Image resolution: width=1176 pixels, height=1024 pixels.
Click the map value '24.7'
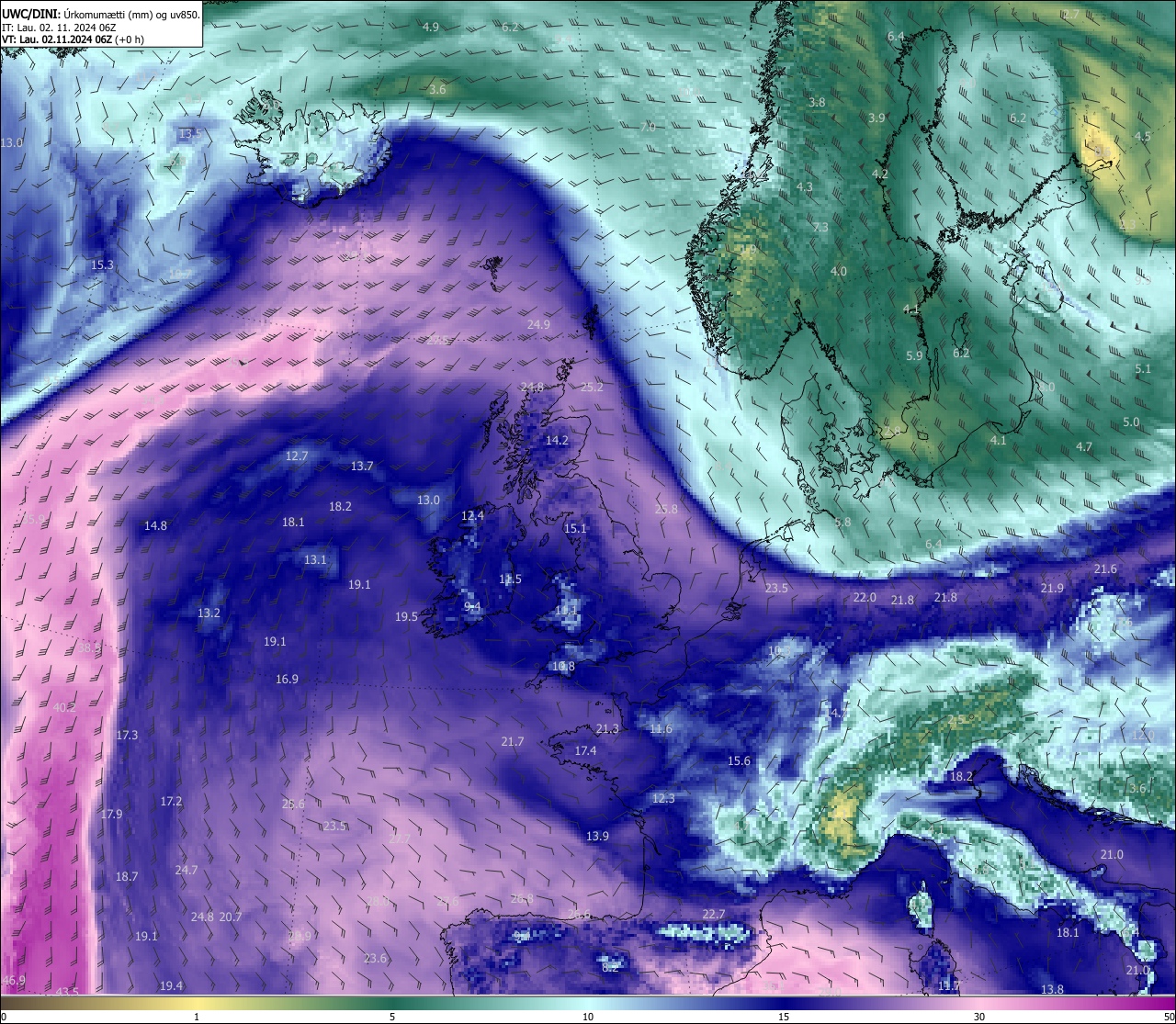tap(187, 871)
